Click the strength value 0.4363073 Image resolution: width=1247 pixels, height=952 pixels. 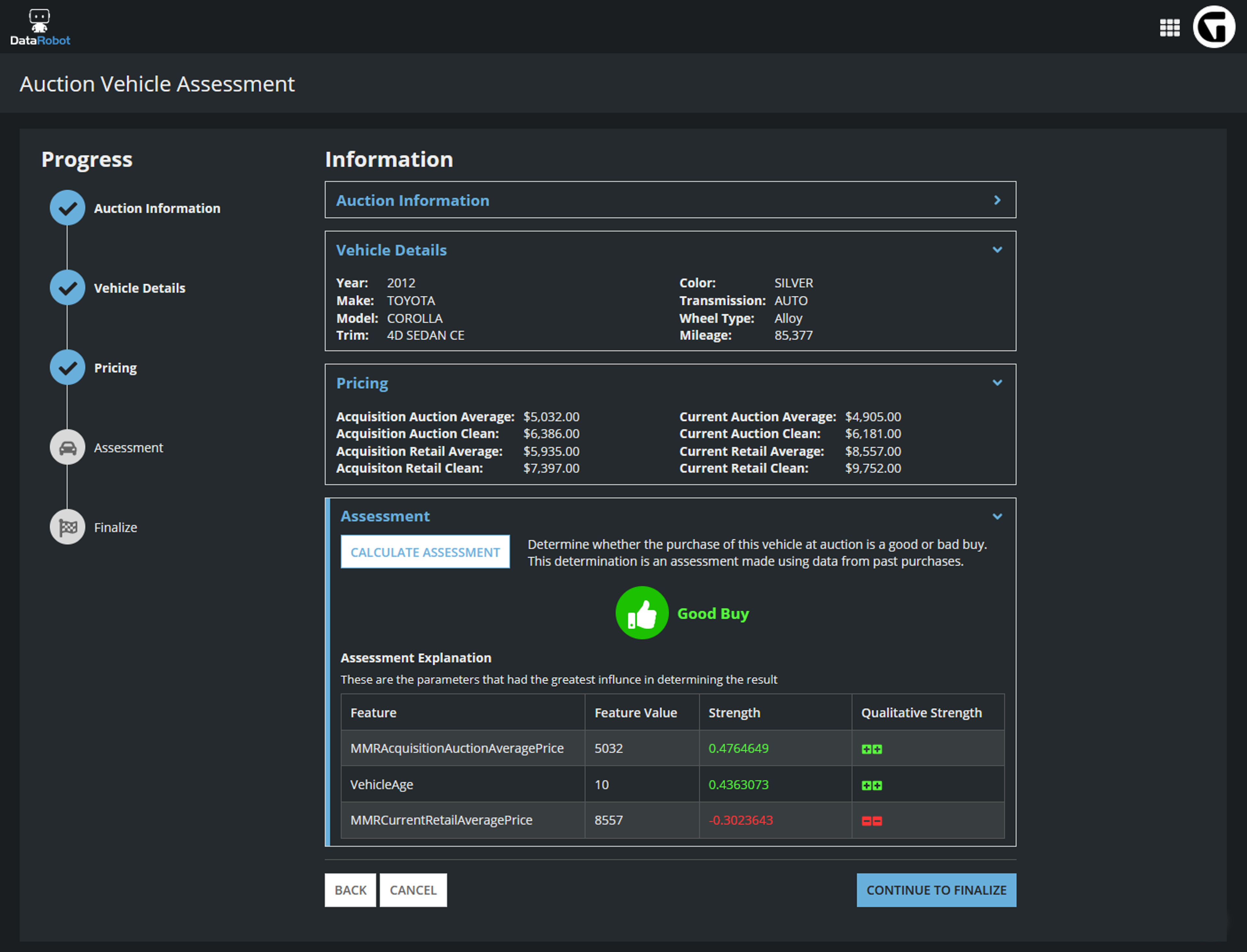(x=738, y=785)
